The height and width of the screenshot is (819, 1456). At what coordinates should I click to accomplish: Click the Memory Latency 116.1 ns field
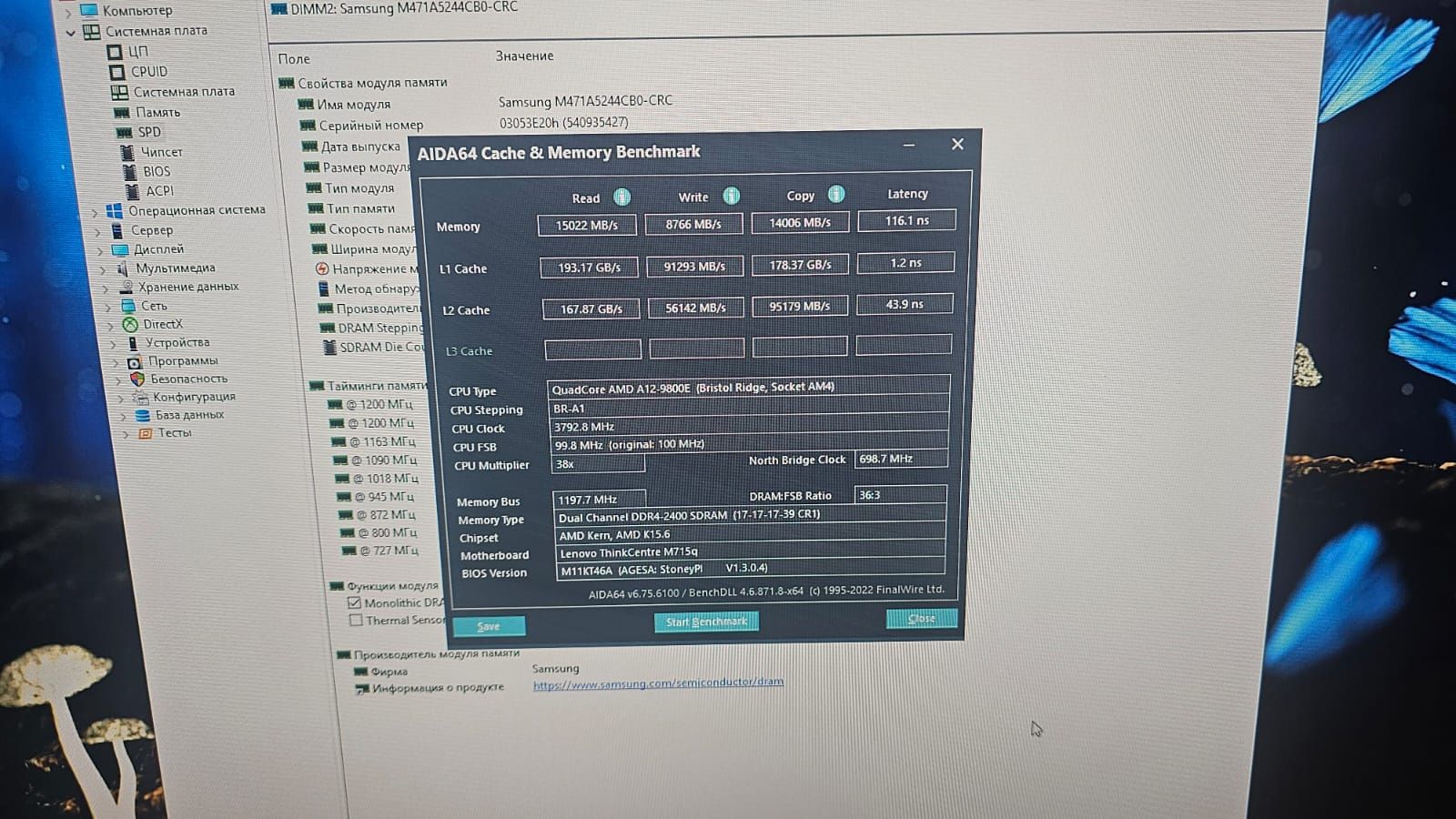[x=906, y=220]
